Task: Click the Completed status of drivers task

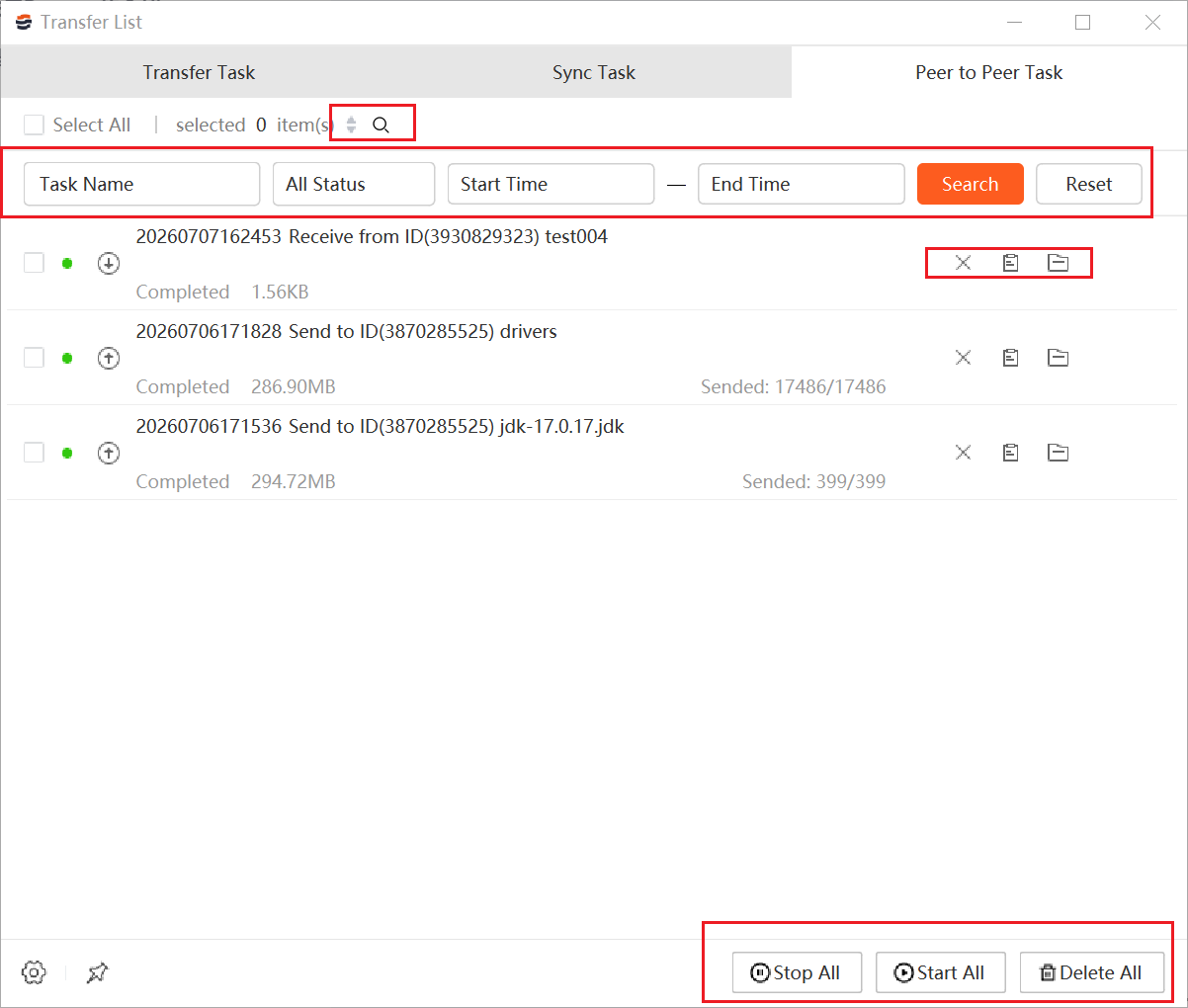Action: (x=183, y=386)
